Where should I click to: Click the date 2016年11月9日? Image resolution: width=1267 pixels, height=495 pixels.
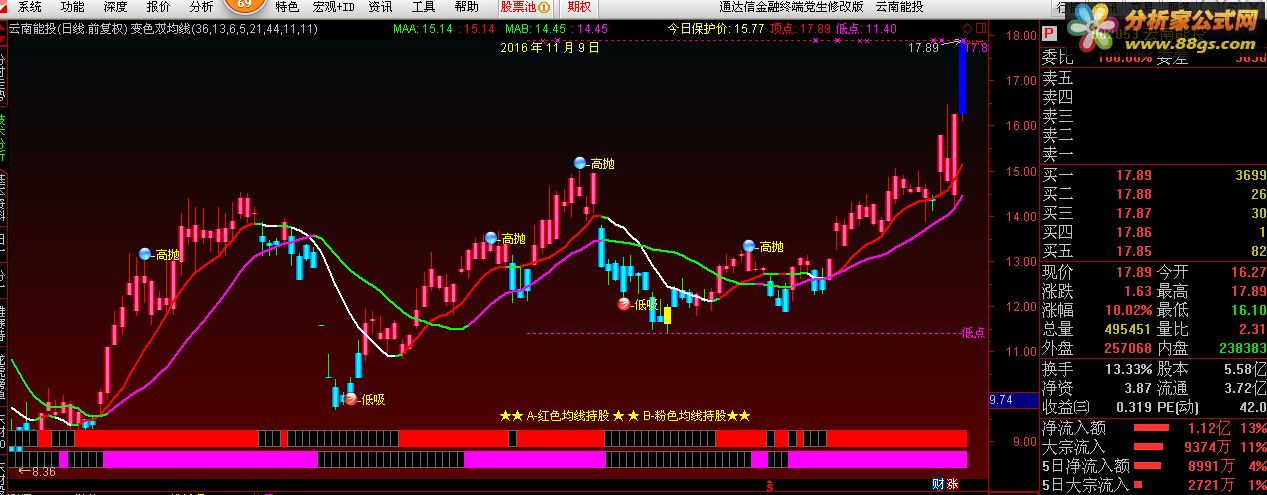tap(552, 46)
